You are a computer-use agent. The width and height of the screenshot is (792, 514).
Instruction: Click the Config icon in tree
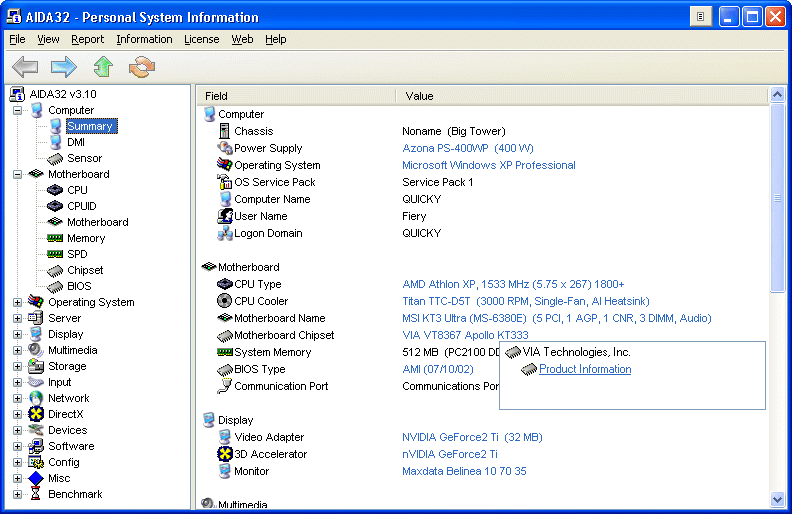point(36,462)
